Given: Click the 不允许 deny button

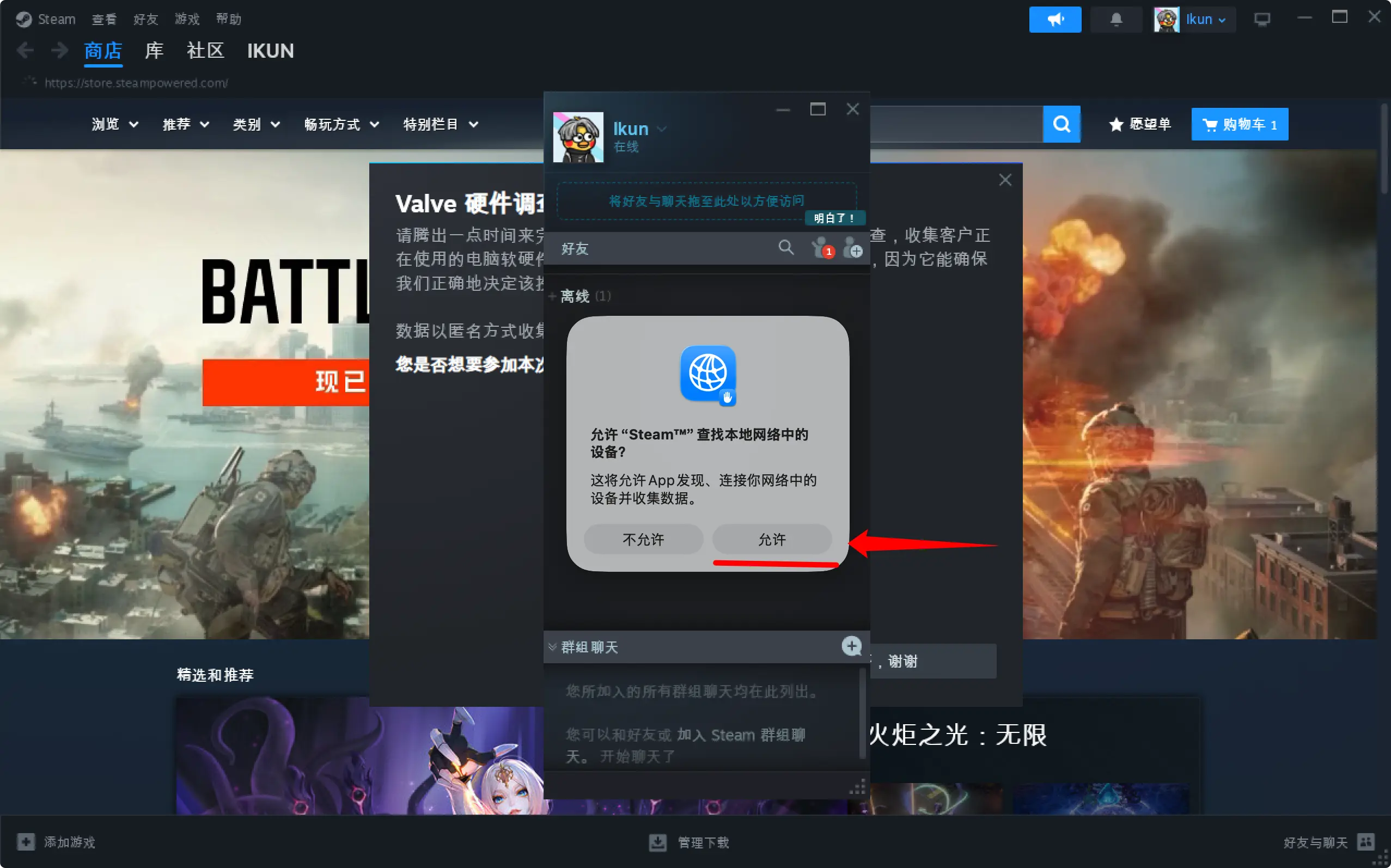Looking at the screenshot, I should coord(643,539).
